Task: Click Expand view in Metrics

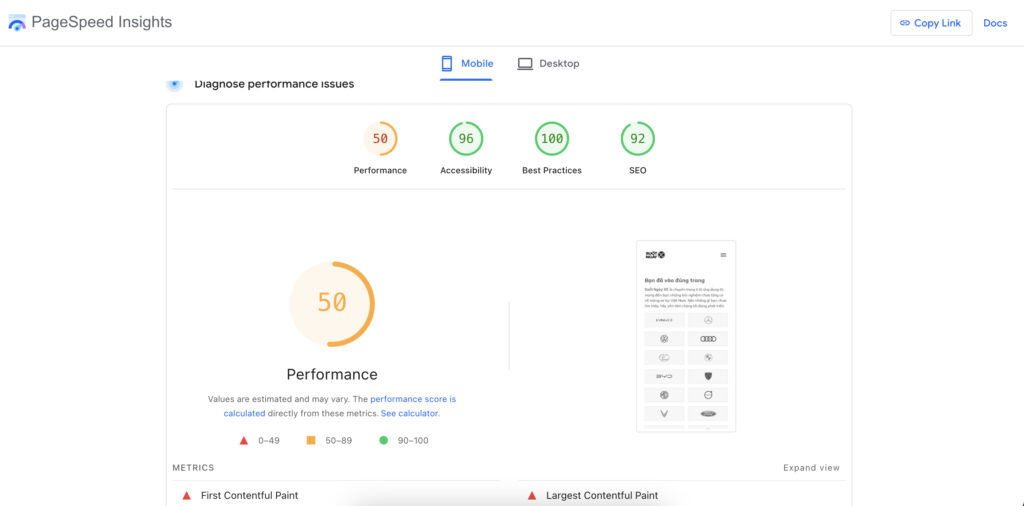Action: tap(811, 467)
